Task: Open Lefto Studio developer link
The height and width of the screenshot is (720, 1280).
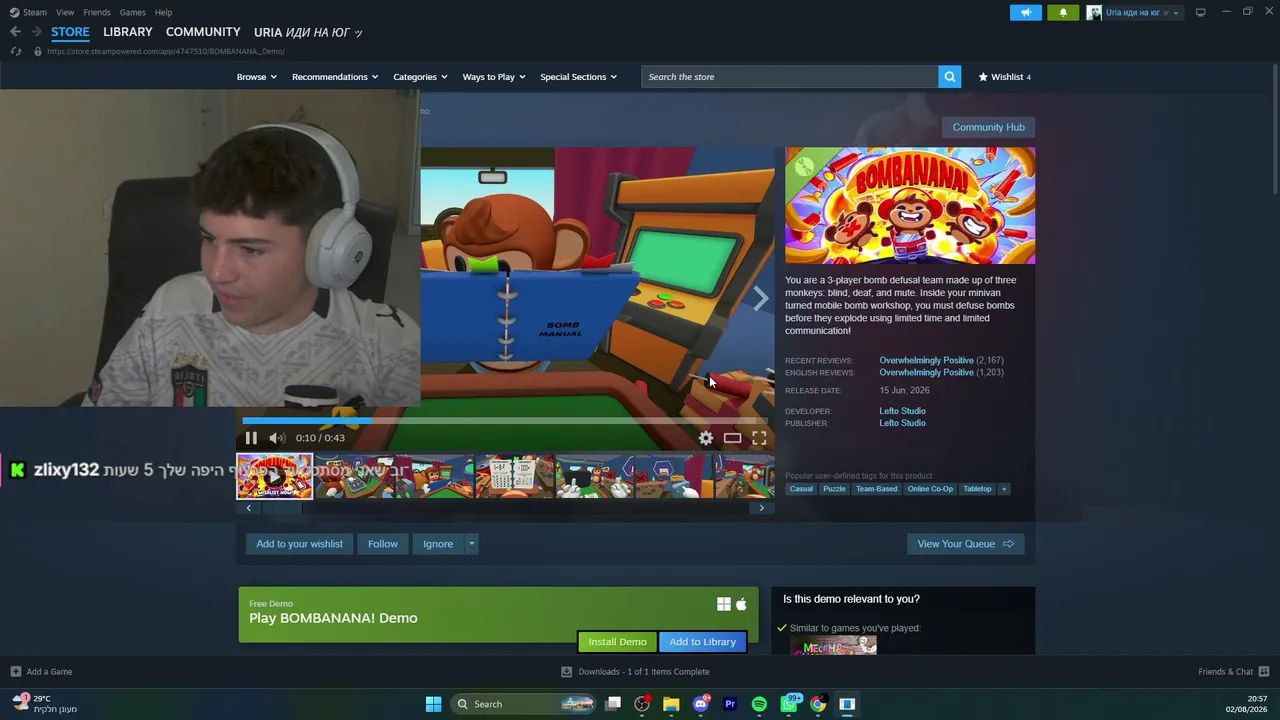Action: [x=902, y=411]
